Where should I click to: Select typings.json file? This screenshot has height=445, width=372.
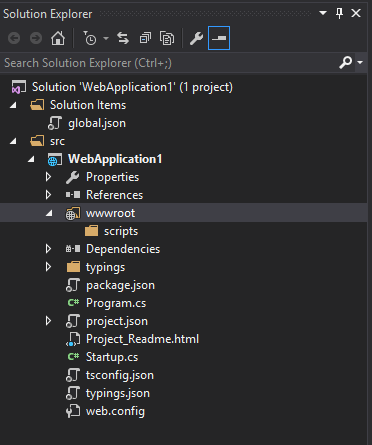(118, 393)
